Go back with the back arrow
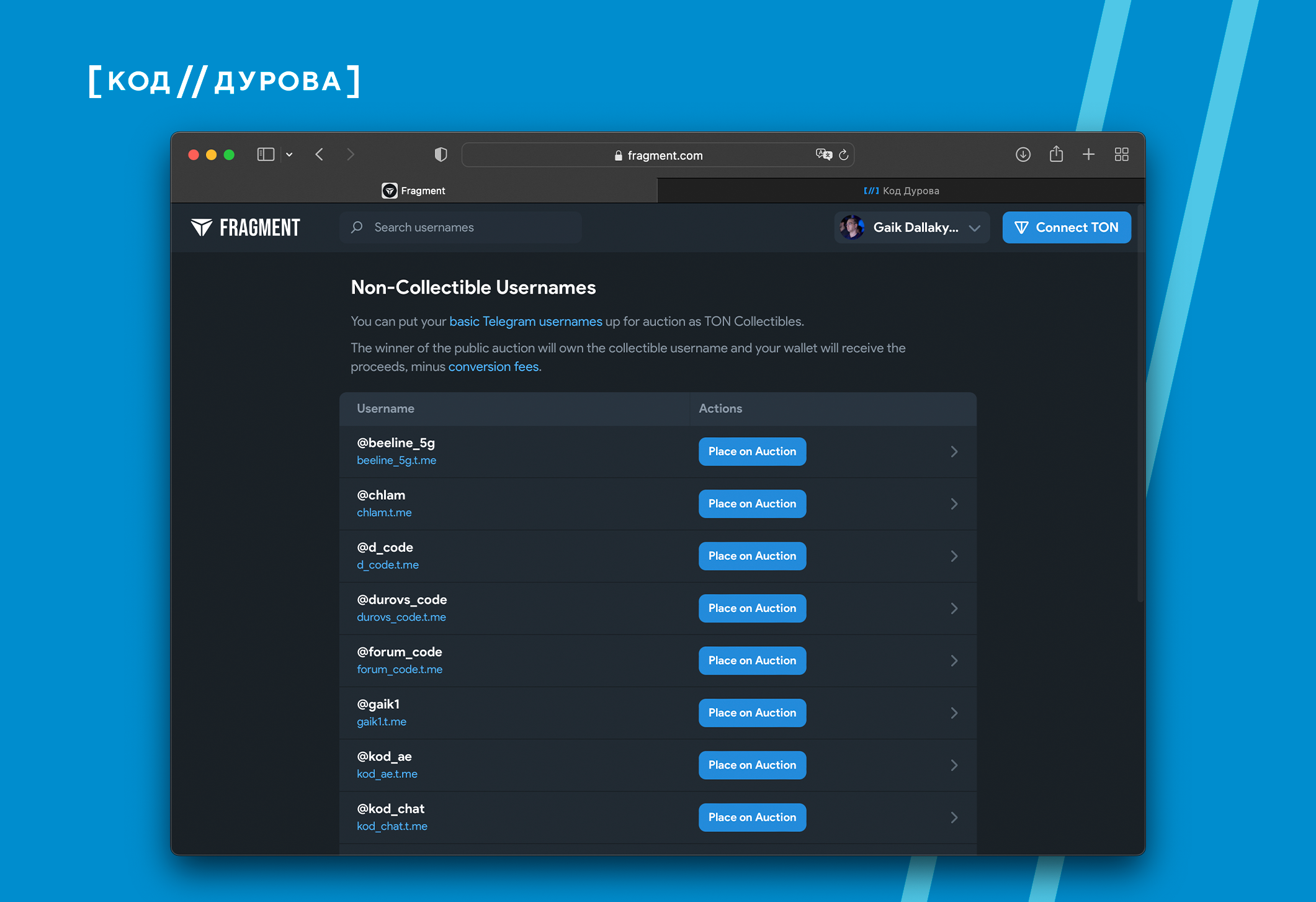Viewport: 1316px width, 902px height. click(320, 155)
